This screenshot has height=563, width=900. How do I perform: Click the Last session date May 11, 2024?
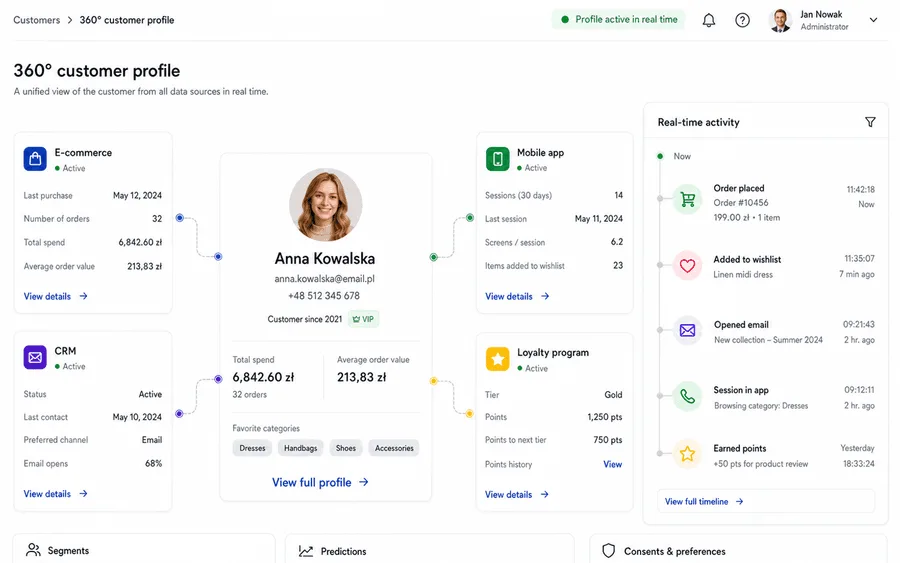click(599, 219)
